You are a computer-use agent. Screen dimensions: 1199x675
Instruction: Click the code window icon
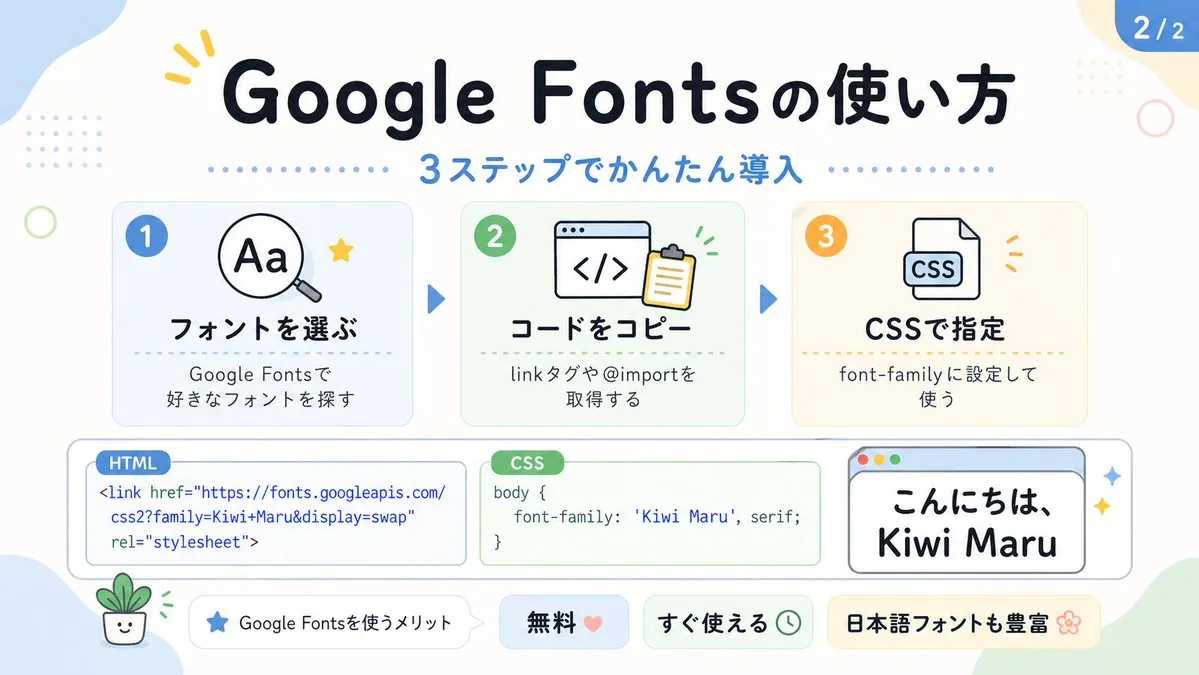point(602,261)
